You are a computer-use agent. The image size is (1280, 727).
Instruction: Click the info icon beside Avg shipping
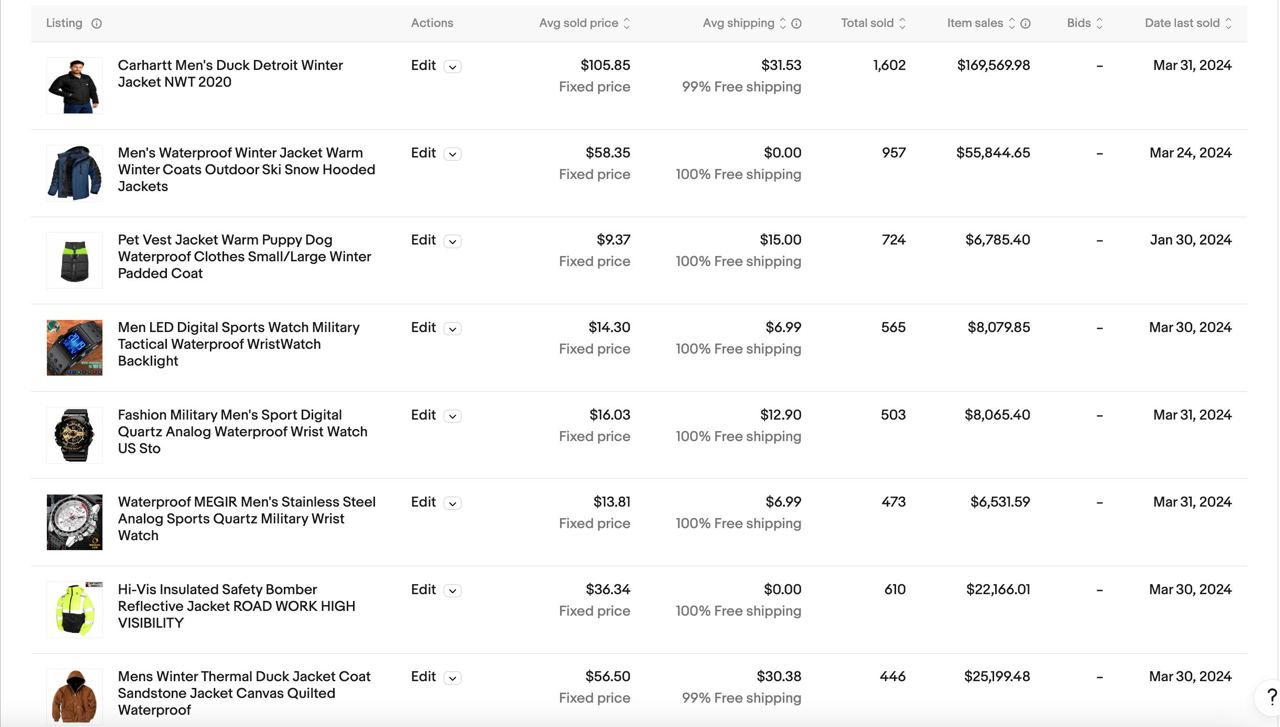tap(796, 23)
